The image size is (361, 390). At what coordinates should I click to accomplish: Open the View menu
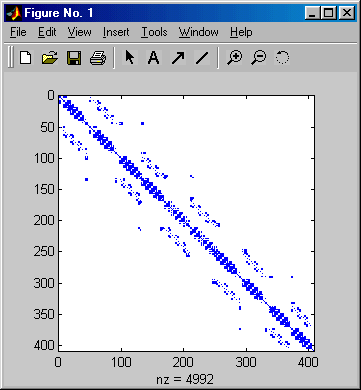tap(80, 32)
